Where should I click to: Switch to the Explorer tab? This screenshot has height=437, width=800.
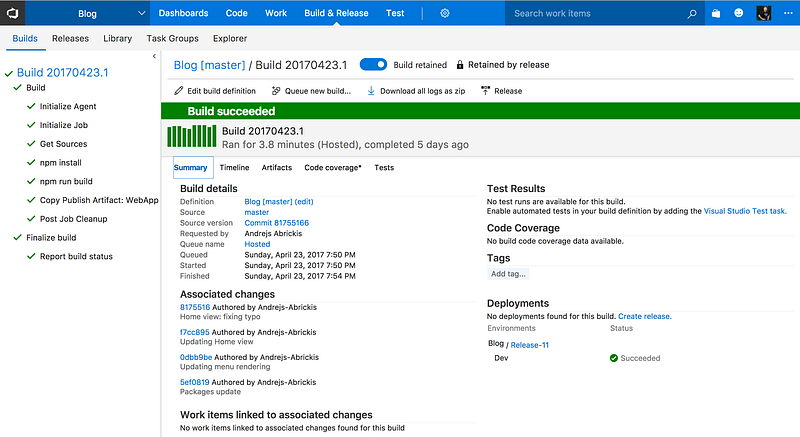[230, 38]
